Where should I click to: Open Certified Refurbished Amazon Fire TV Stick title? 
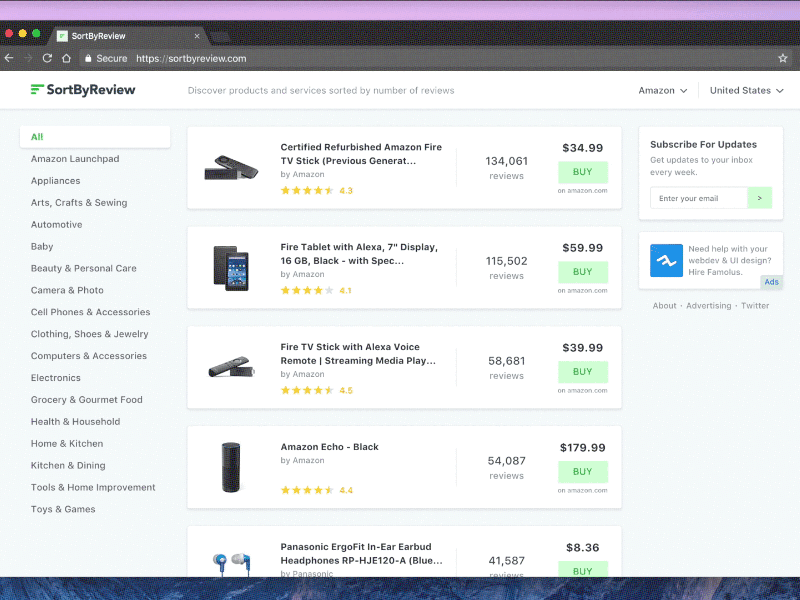tap(361, 154)
